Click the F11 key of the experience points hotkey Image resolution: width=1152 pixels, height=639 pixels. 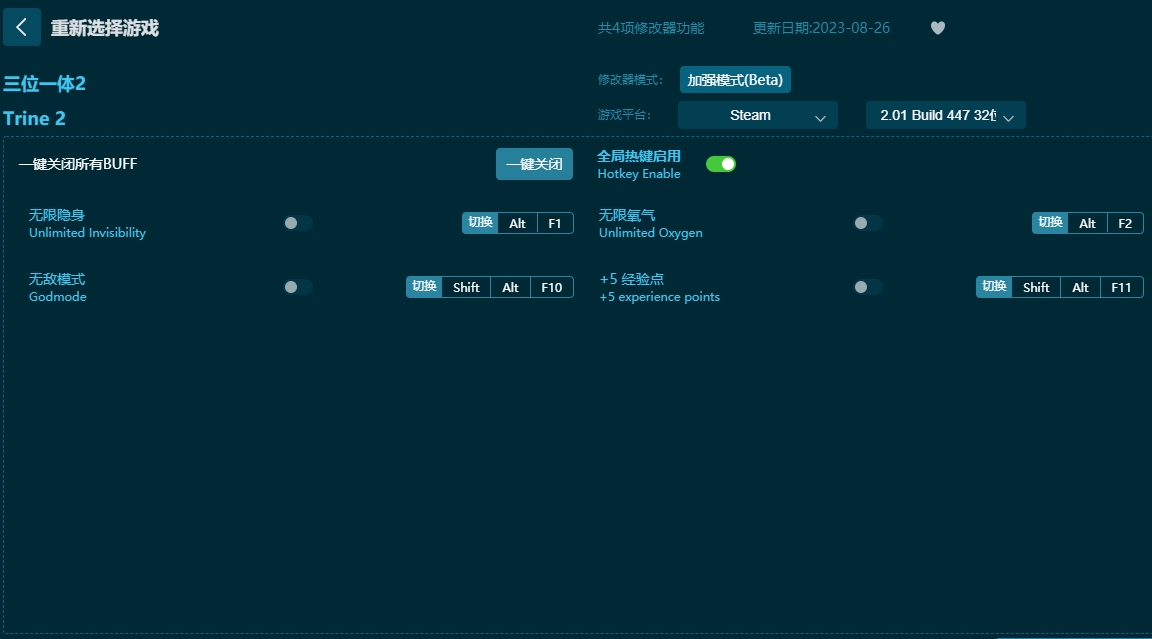point(1121,287)
